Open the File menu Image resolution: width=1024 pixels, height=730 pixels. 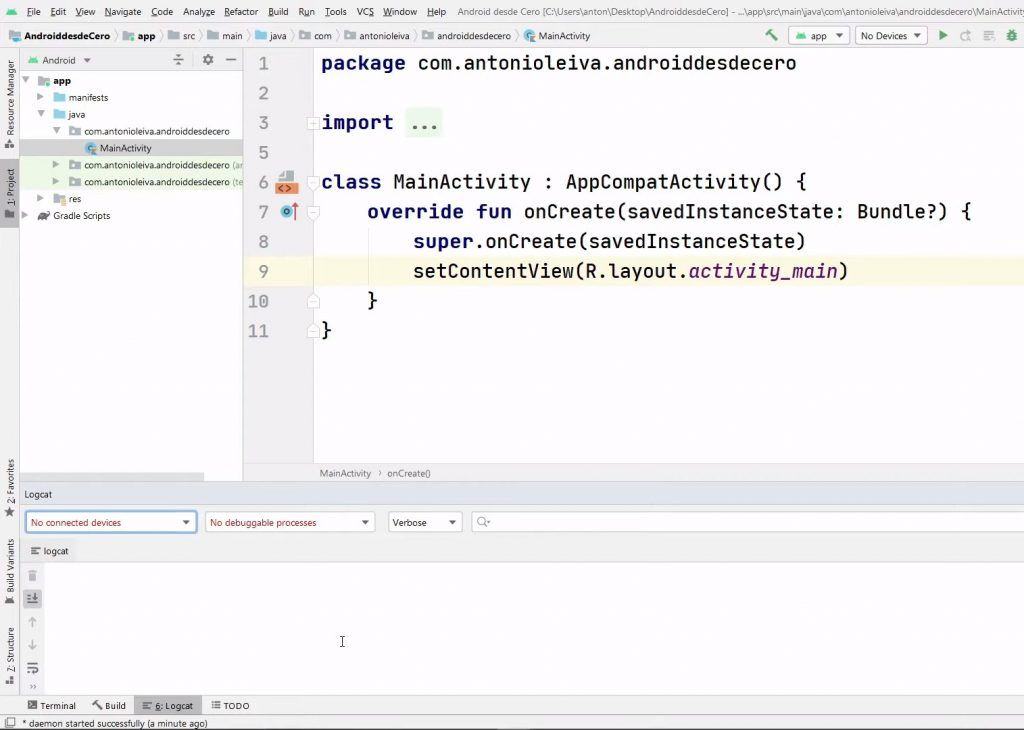click(33, 12)
